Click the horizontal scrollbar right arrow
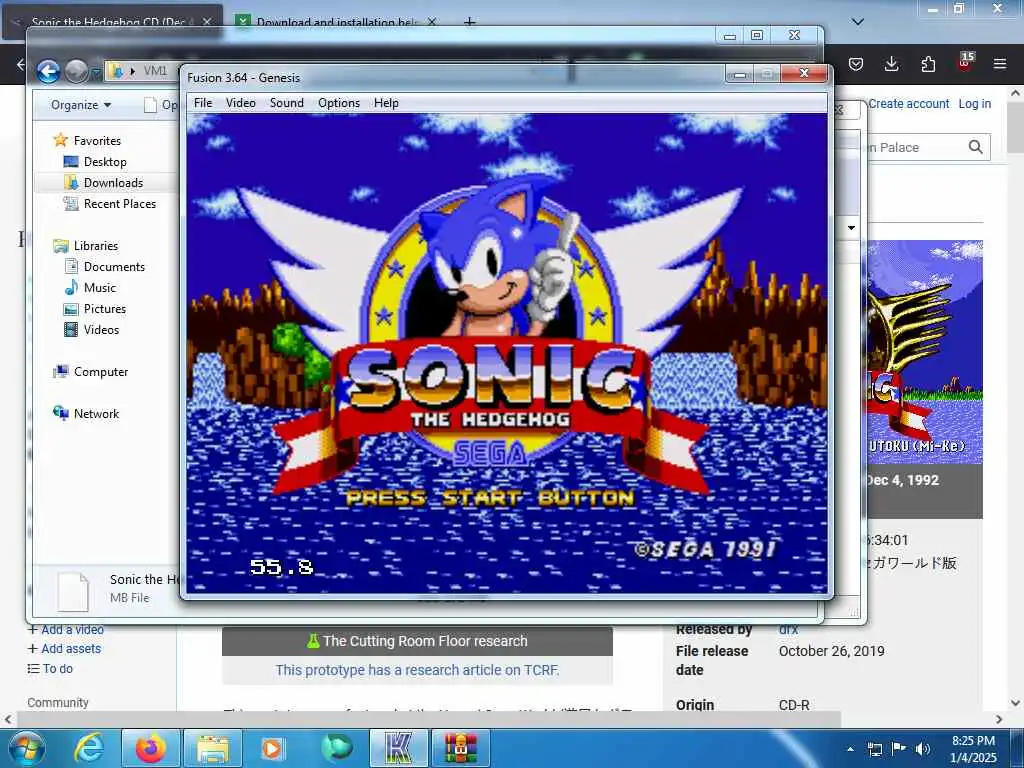1024x768 pixels. pos(999,719)
